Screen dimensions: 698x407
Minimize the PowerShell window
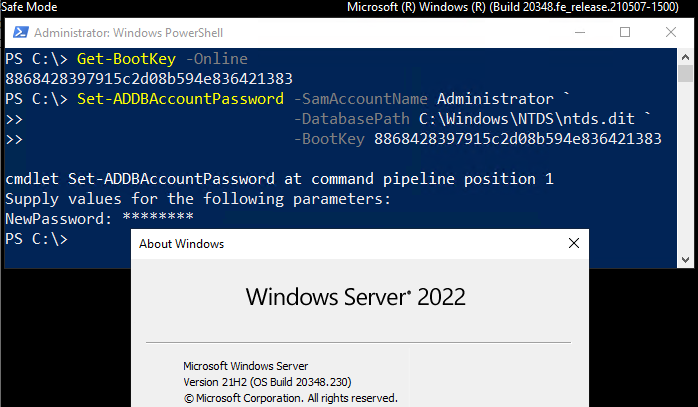click(580, 33)
